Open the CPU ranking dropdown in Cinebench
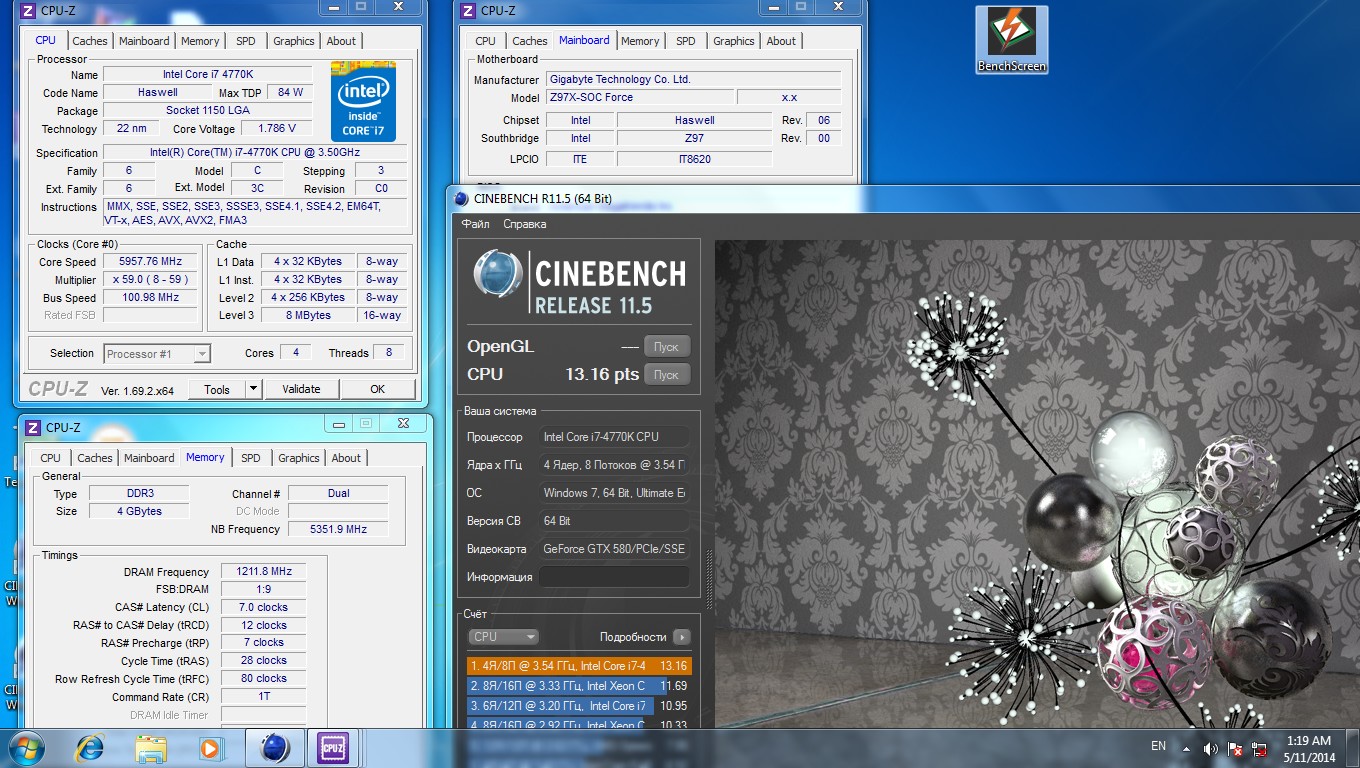The height and width of the screenshot is (768, 1360). [x=504, y=636]
